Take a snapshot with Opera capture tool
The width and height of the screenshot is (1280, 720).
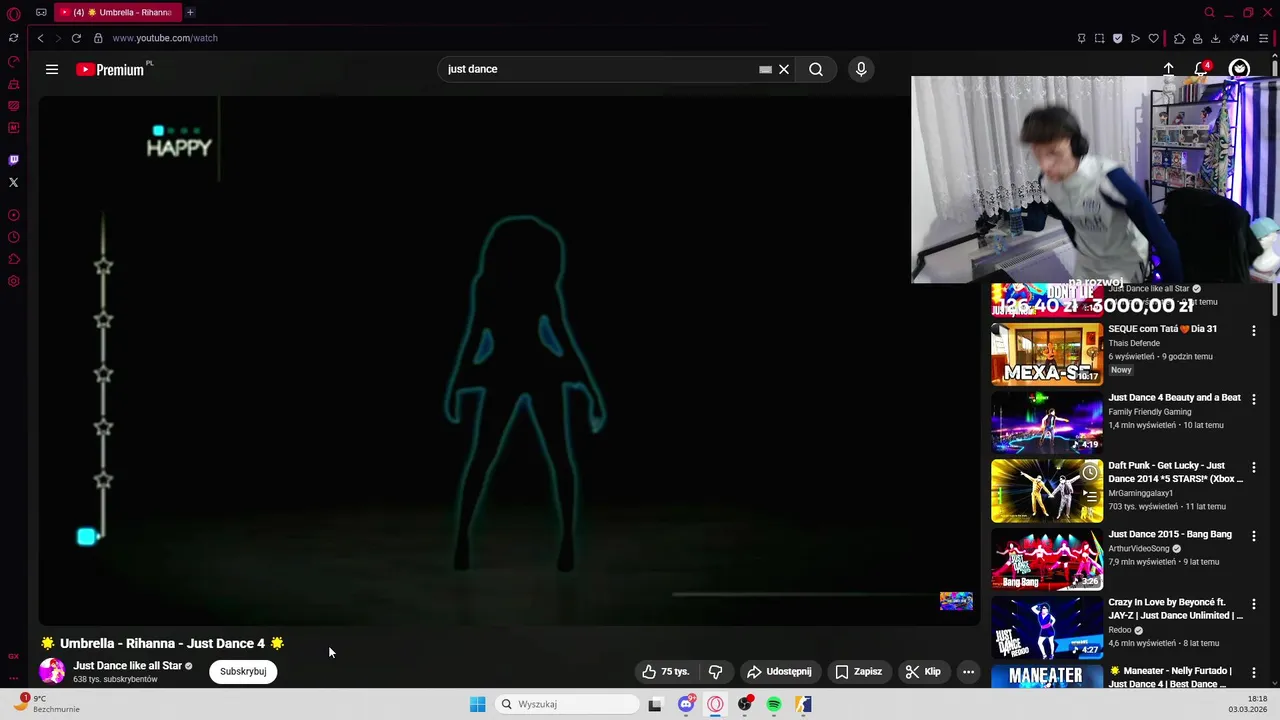tap(1099, 38)
